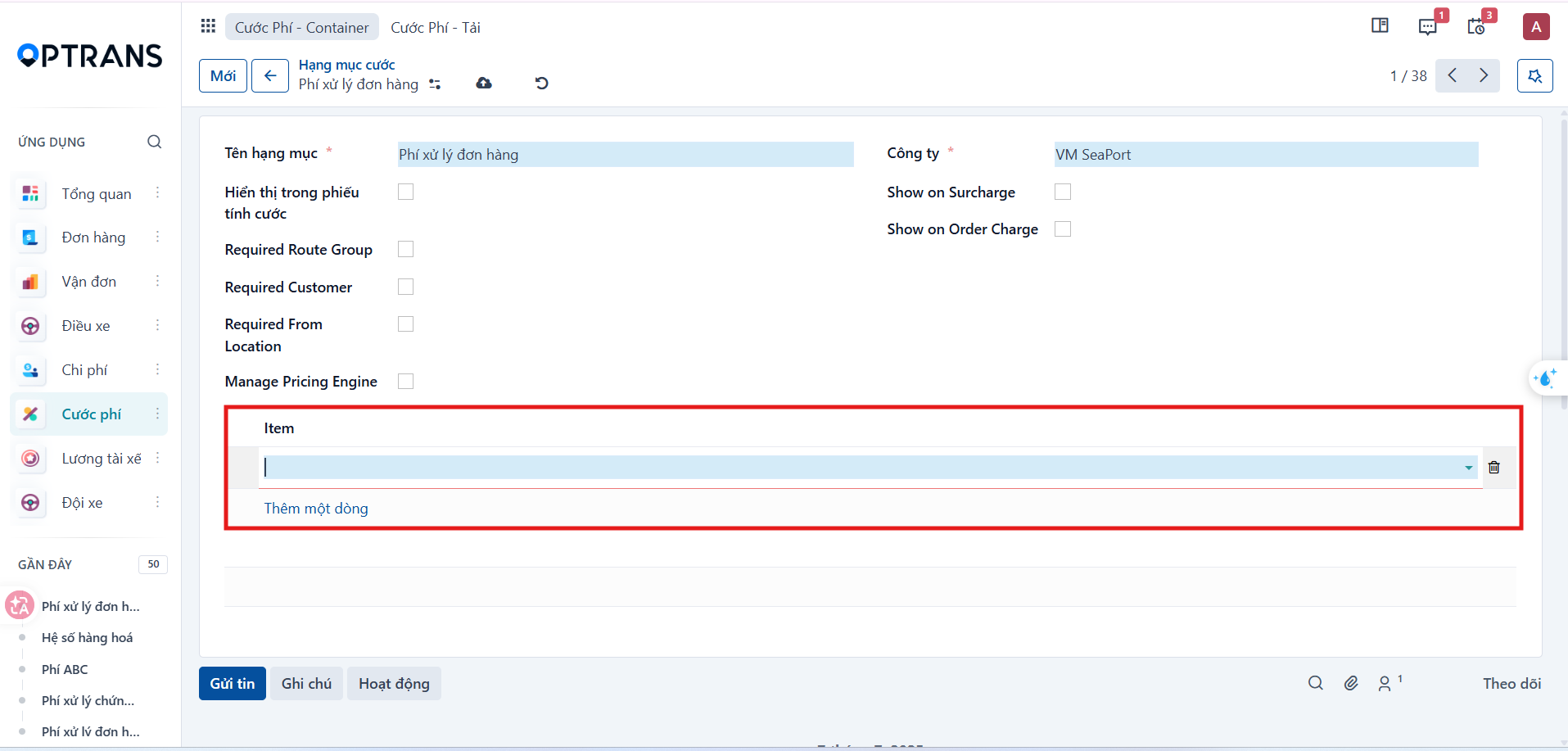Open the Item field dropdown arrow
This screenshot has height=751, width=1568.
(x=1469, y=468)
